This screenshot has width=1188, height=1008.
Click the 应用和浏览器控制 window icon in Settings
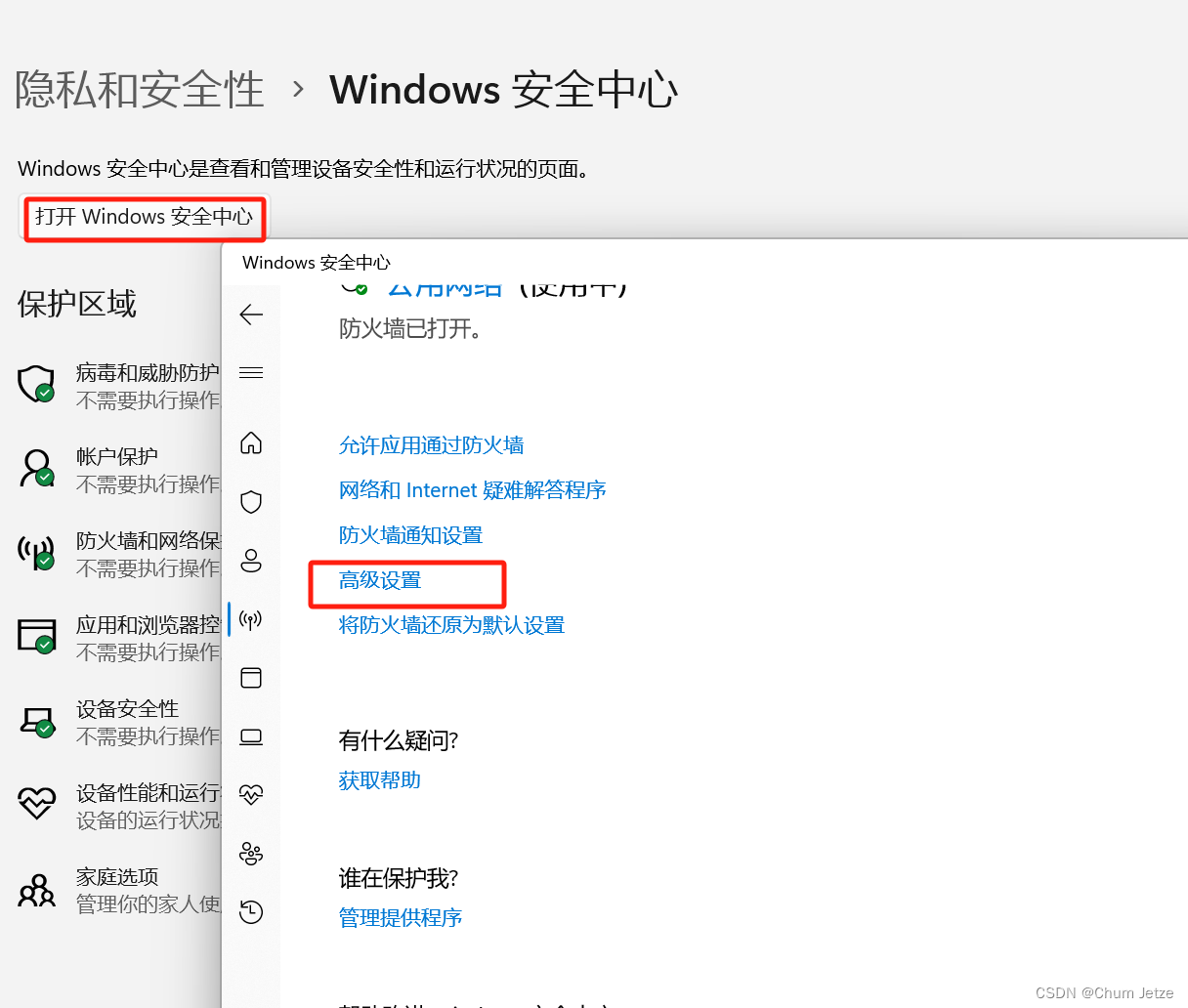[x=37, y=636]
